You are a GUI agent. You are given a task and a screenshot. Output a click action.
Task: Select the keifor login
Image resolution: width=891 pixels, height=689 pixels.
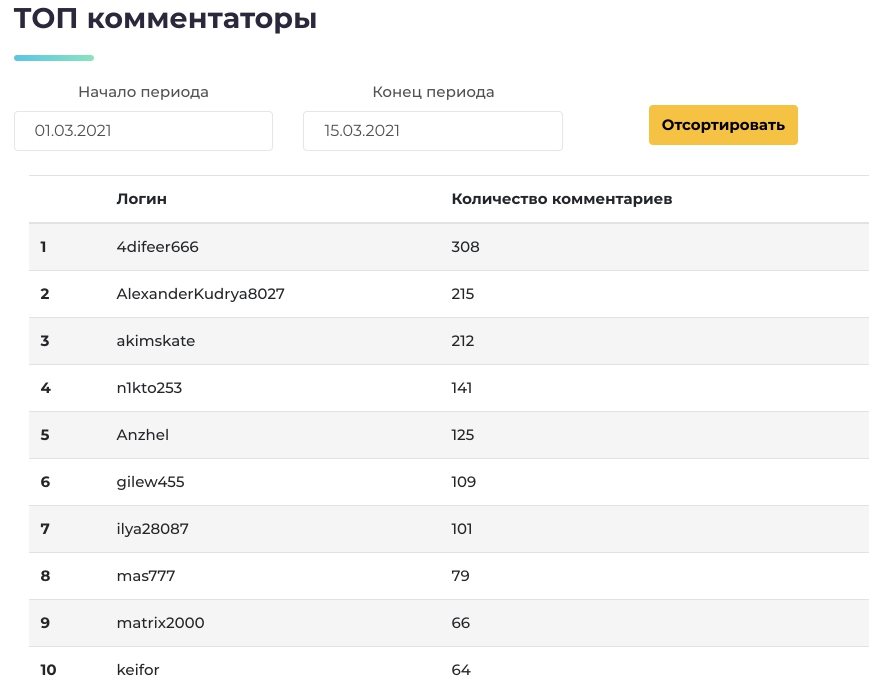click(x=138, y=670)
